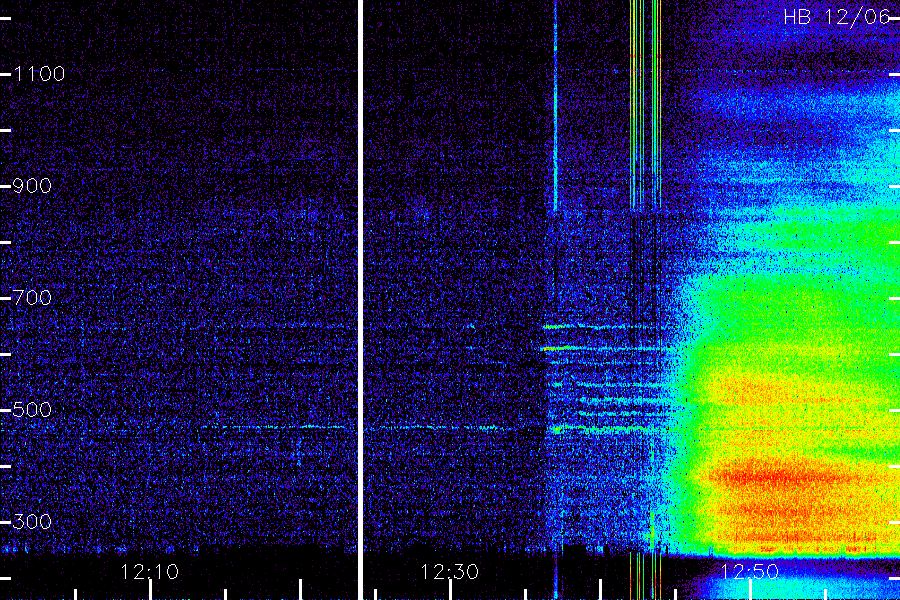Image resolution: width=900 pixels, height=600 pixels.
Task: Click the 12:50 time axis label
Action: tap(749, 572)
